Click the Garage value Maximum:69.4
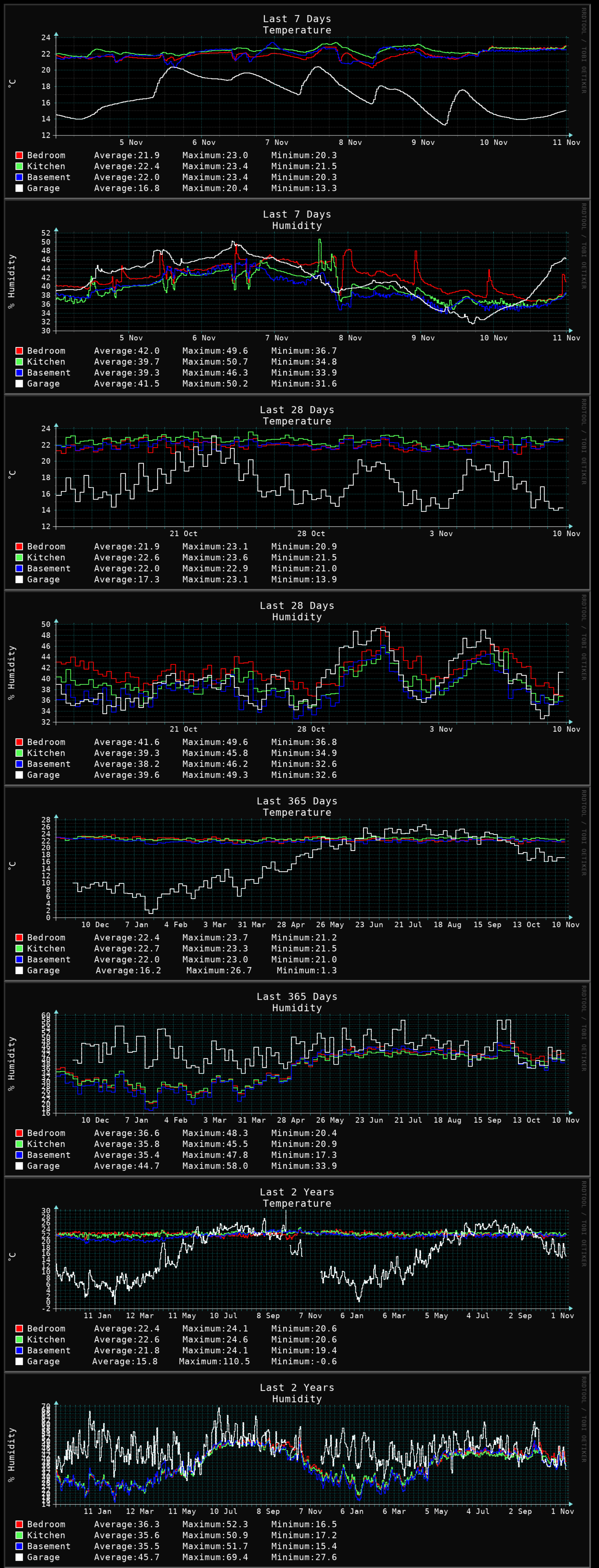 [215, 1557]
